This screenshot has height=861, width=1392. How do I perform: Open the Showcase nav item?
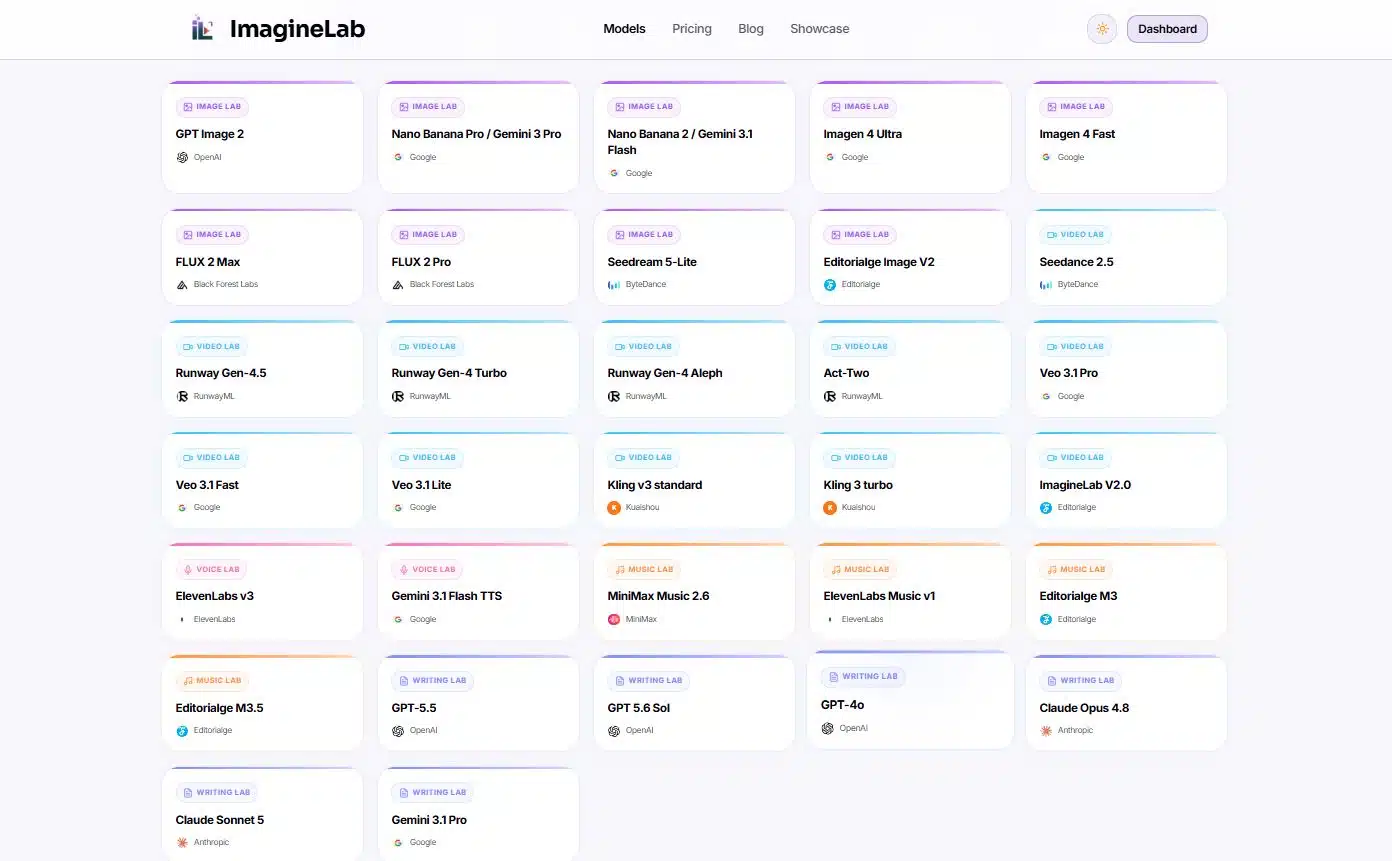click(x=820, y=29)
